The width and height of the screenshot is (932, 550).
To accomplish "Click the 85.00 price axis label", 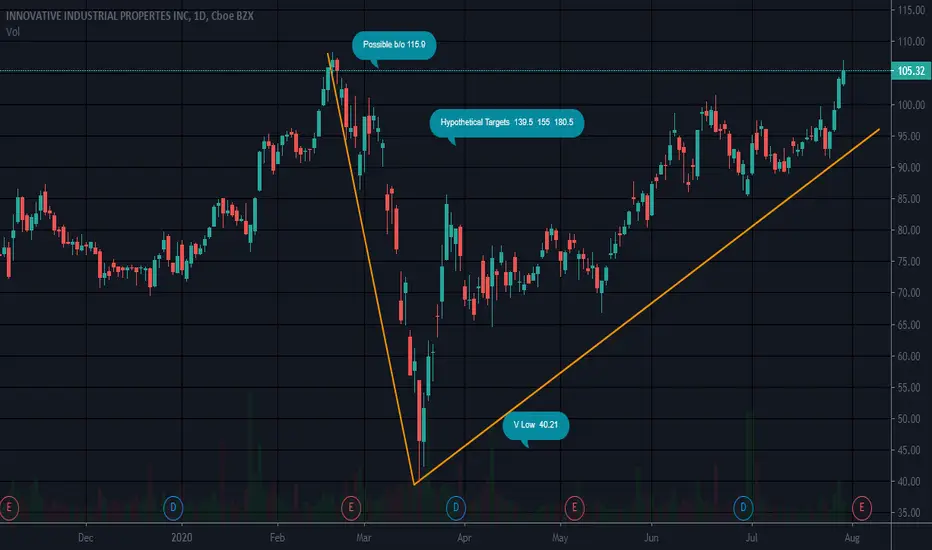I will click(911, 199).
